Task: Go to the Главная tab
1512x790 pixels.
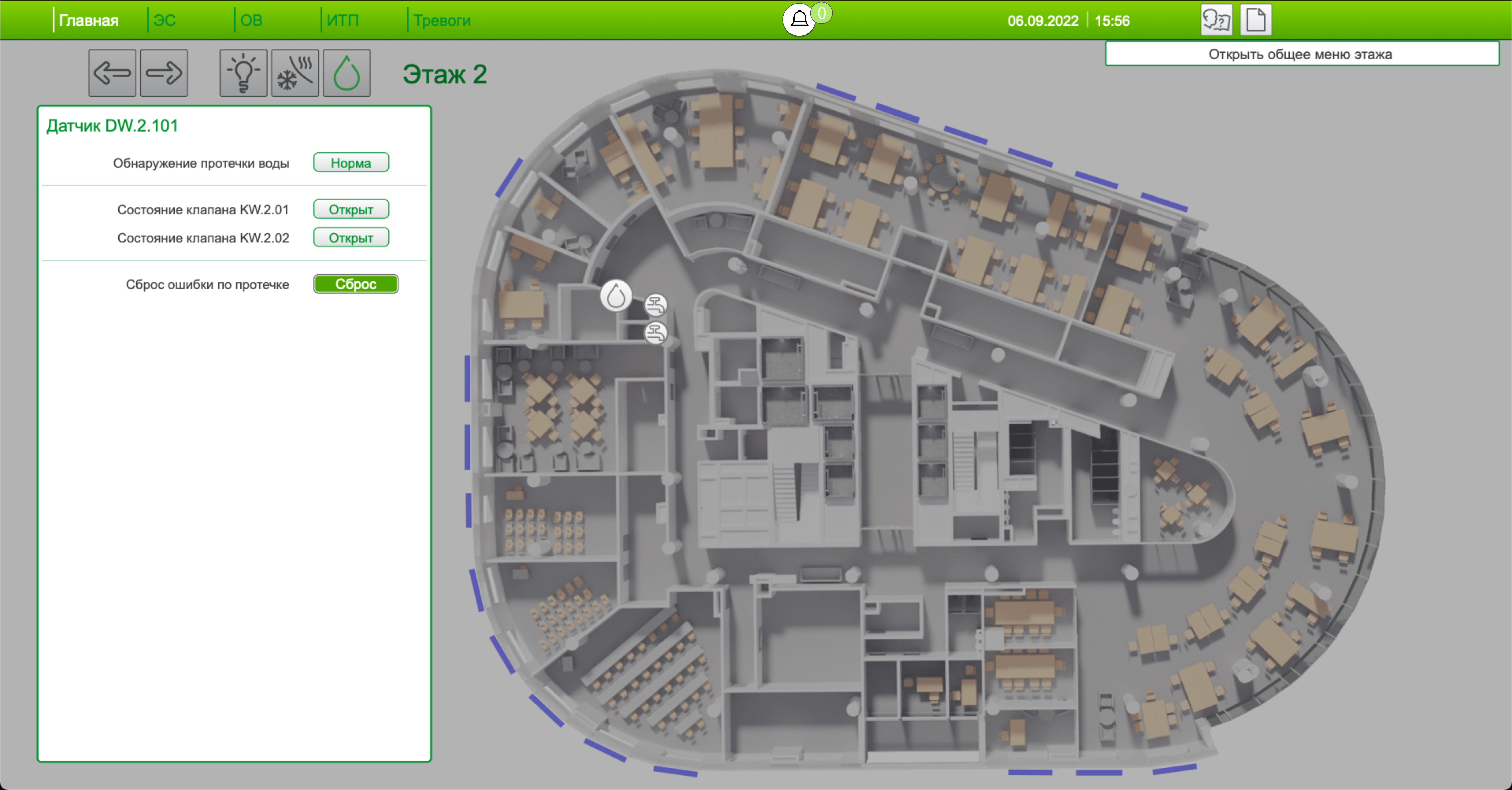Action: point(89,20)
